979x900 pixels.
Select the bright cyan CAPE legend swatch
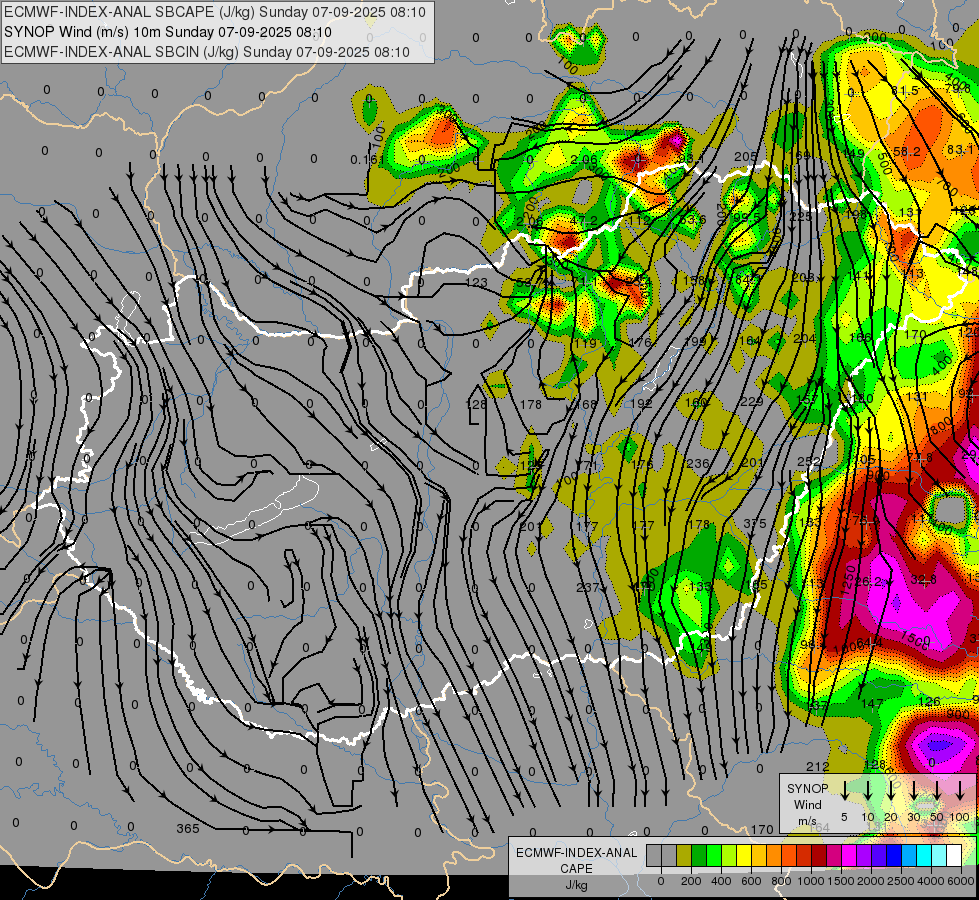pyautogui.click(x=923, y=856)
